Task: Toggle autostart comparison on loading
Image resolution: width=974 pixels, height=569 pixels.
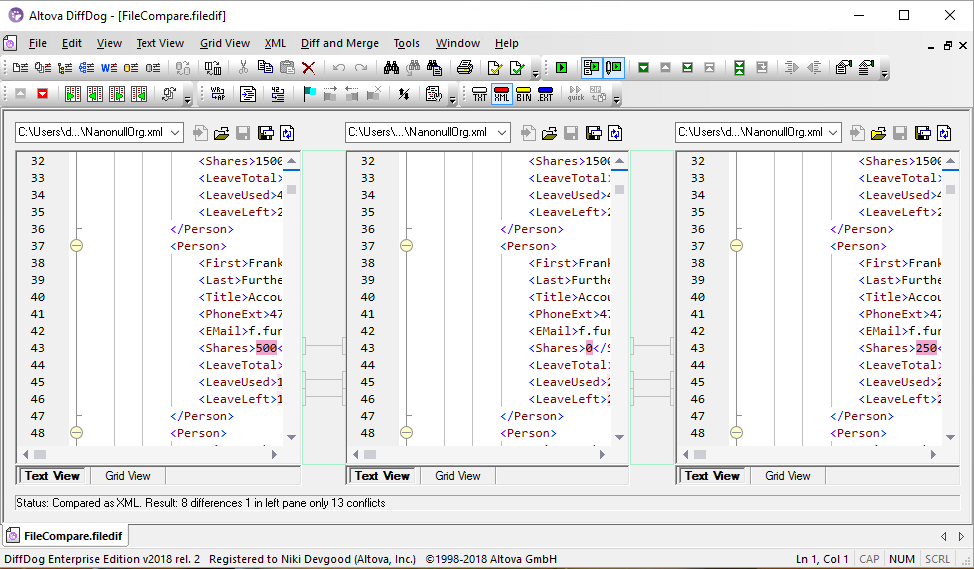Action: click(x=591, y=68)
